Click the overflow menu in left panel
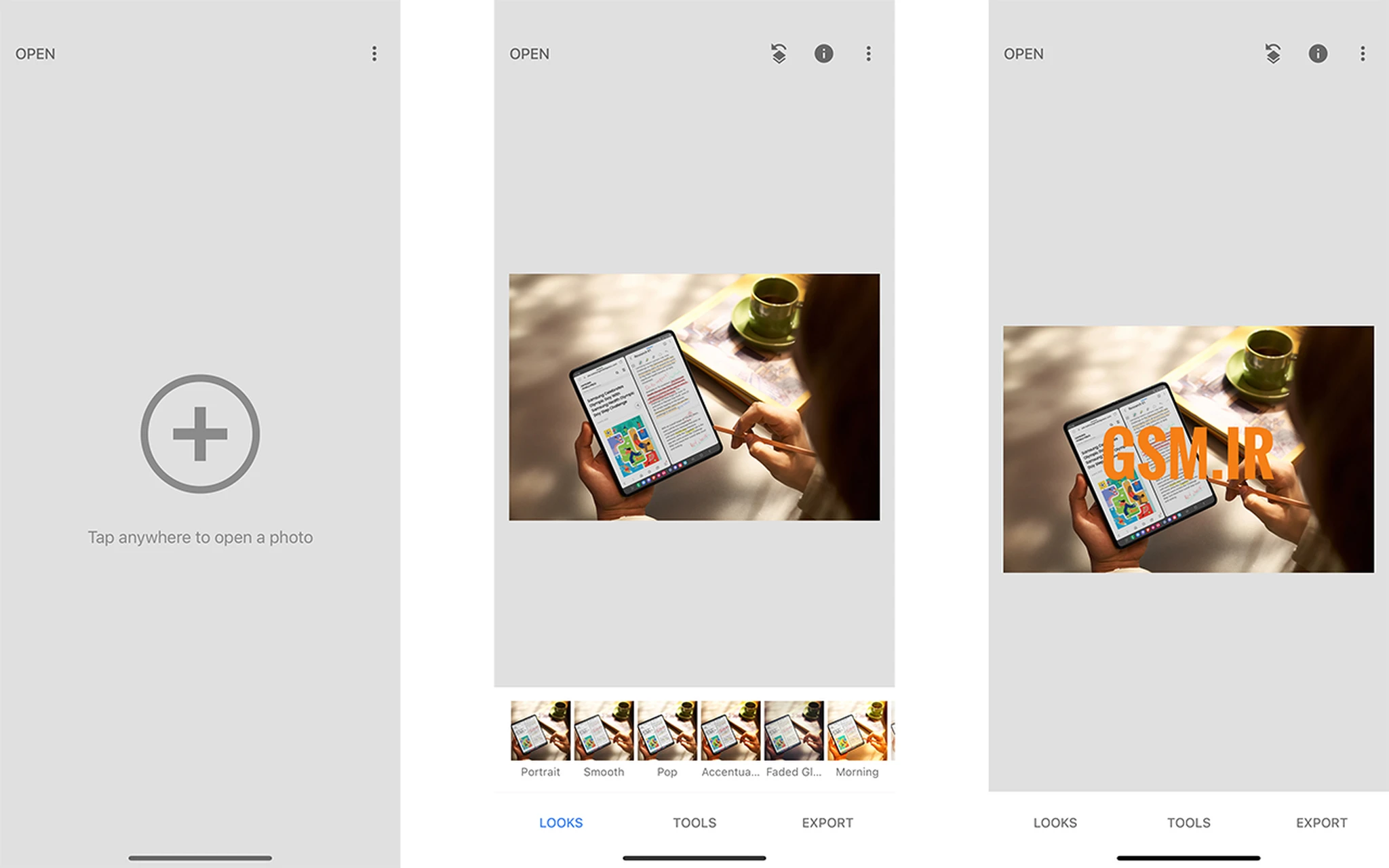1389x868 pixels. [374, 53]
